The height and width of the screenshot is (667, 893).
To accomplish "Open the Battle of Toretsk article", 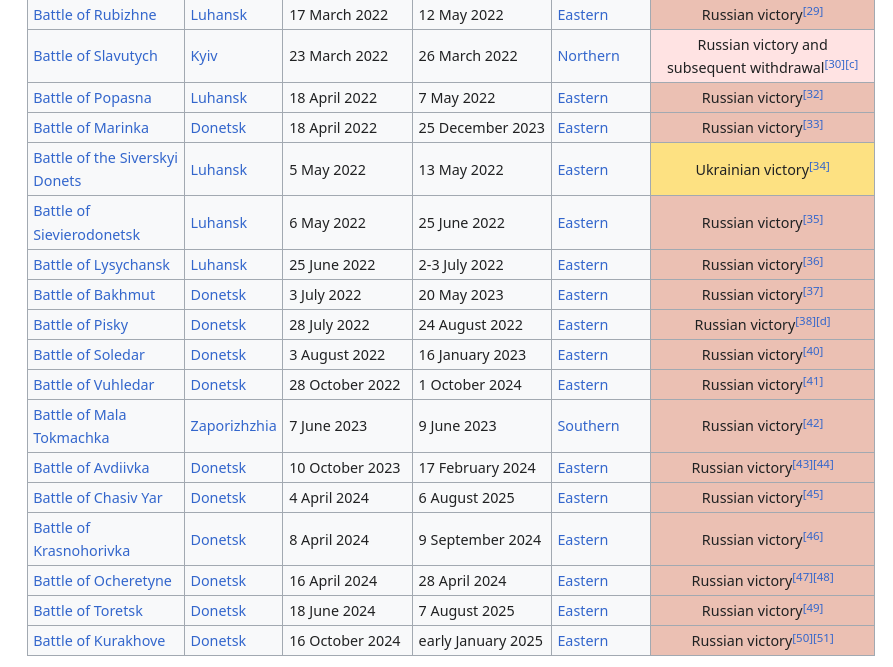I will 88,611.
